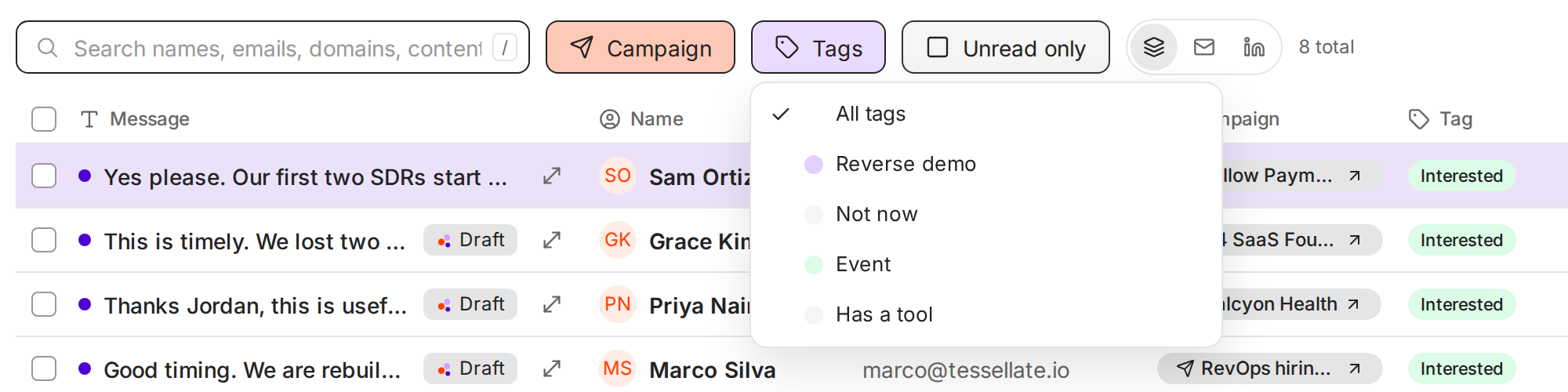Click Interested tag on Priya Nair row
The height and width of the screenshot is (392, 1568).
coord(1461,304)
